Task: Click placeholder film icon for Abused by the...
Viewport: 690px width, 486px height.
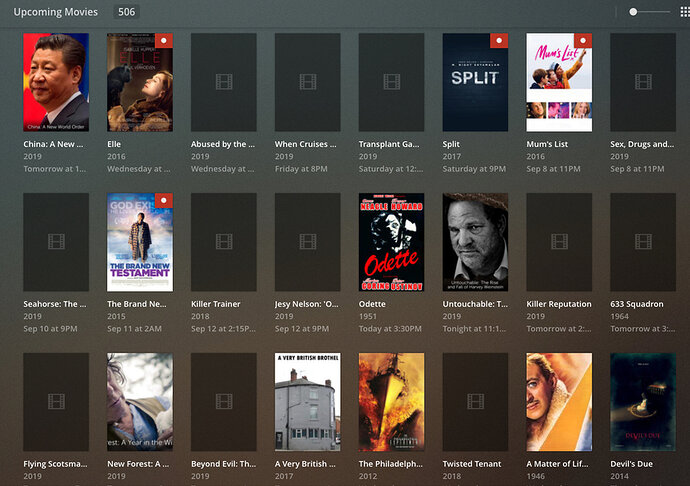Action: point(224,82)
